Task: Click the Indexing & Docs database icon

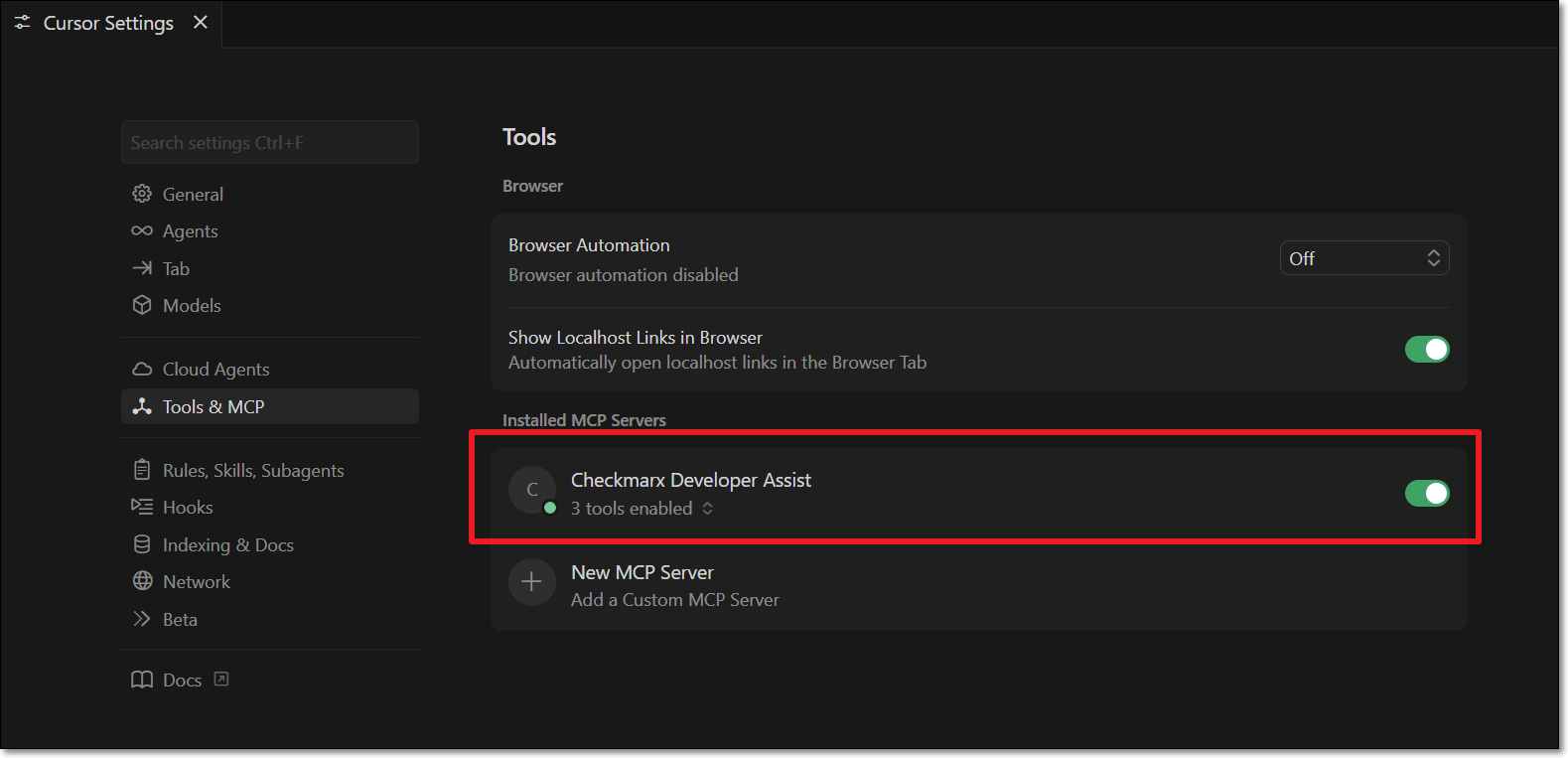Action: (x=142, y=544)
